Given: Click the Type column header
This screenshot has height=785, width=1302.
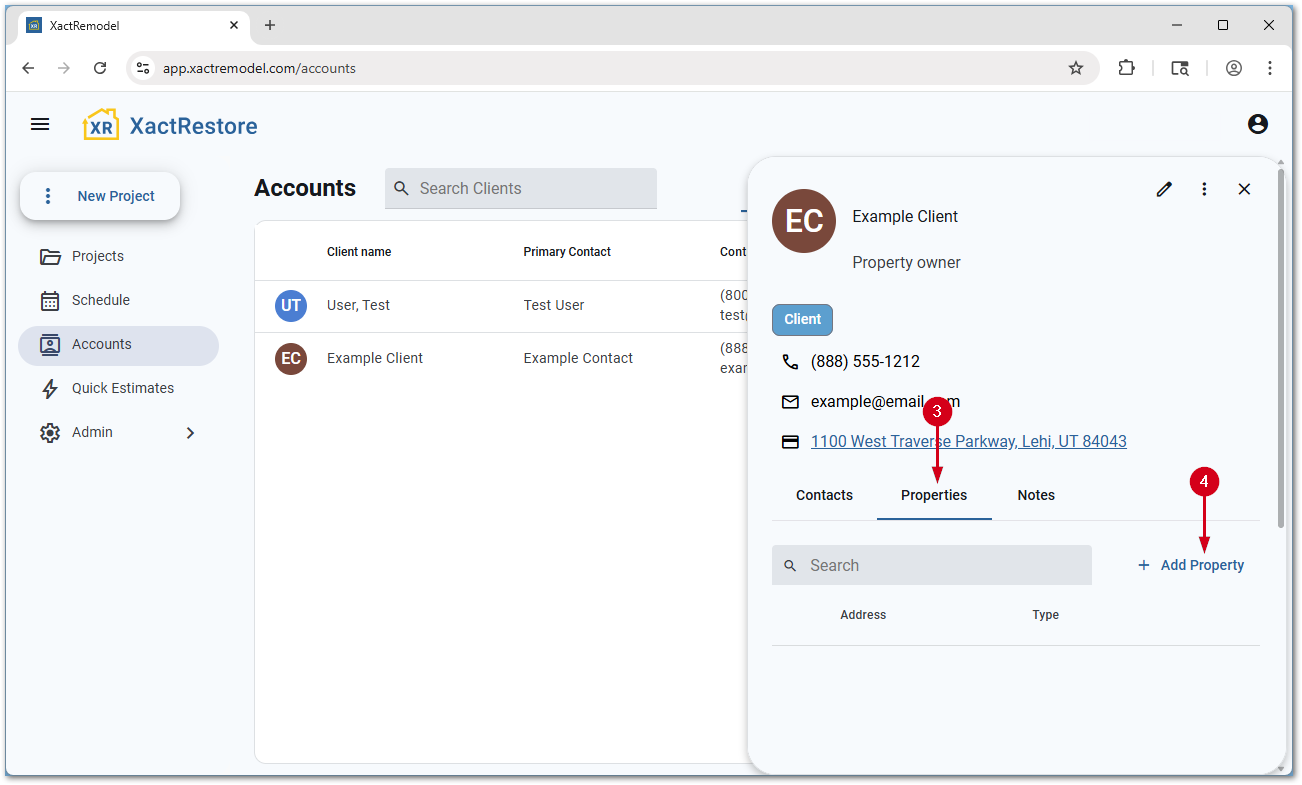Looking at the screenshot, I should (x=1045, y=615).
